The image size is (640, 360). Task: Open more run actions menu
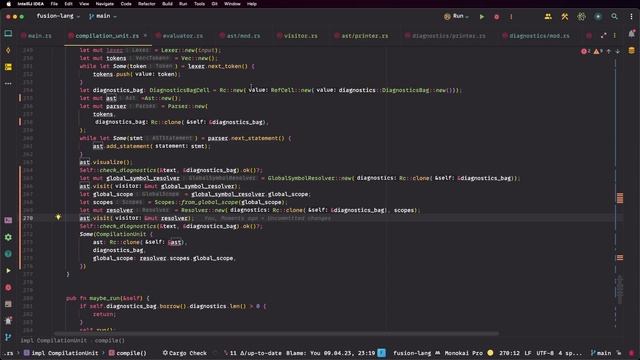pyautogui.click(x=511, y=17)
